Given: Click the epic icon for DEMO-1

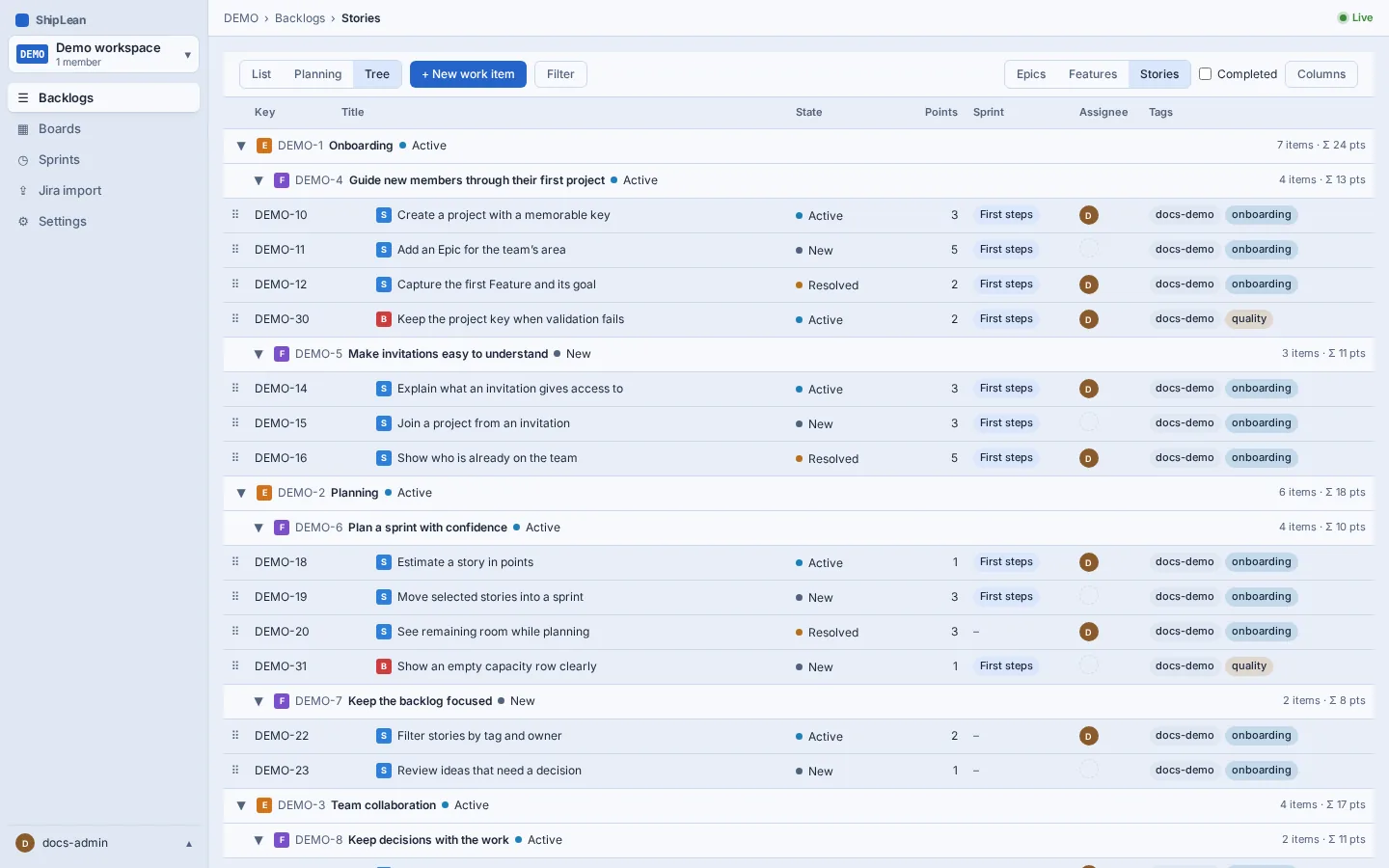Looking at the screenshot, I should pos(264,146).
